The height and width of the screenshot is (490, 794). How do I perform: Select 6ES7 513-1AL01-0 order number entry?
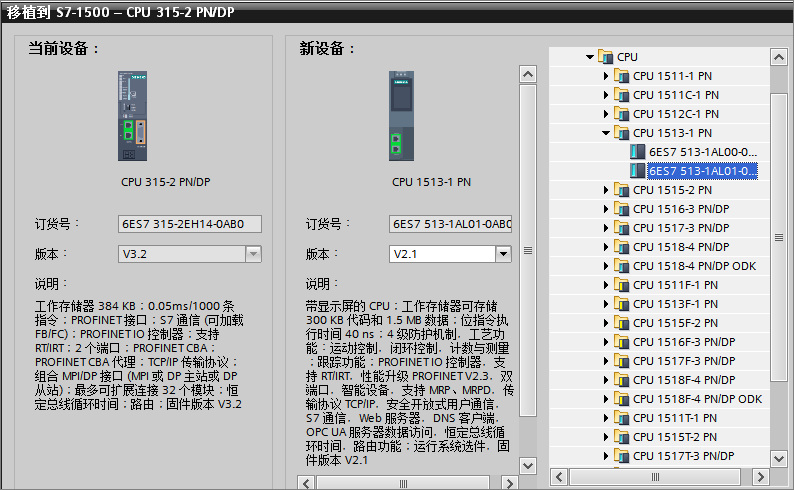click(703, 171)
